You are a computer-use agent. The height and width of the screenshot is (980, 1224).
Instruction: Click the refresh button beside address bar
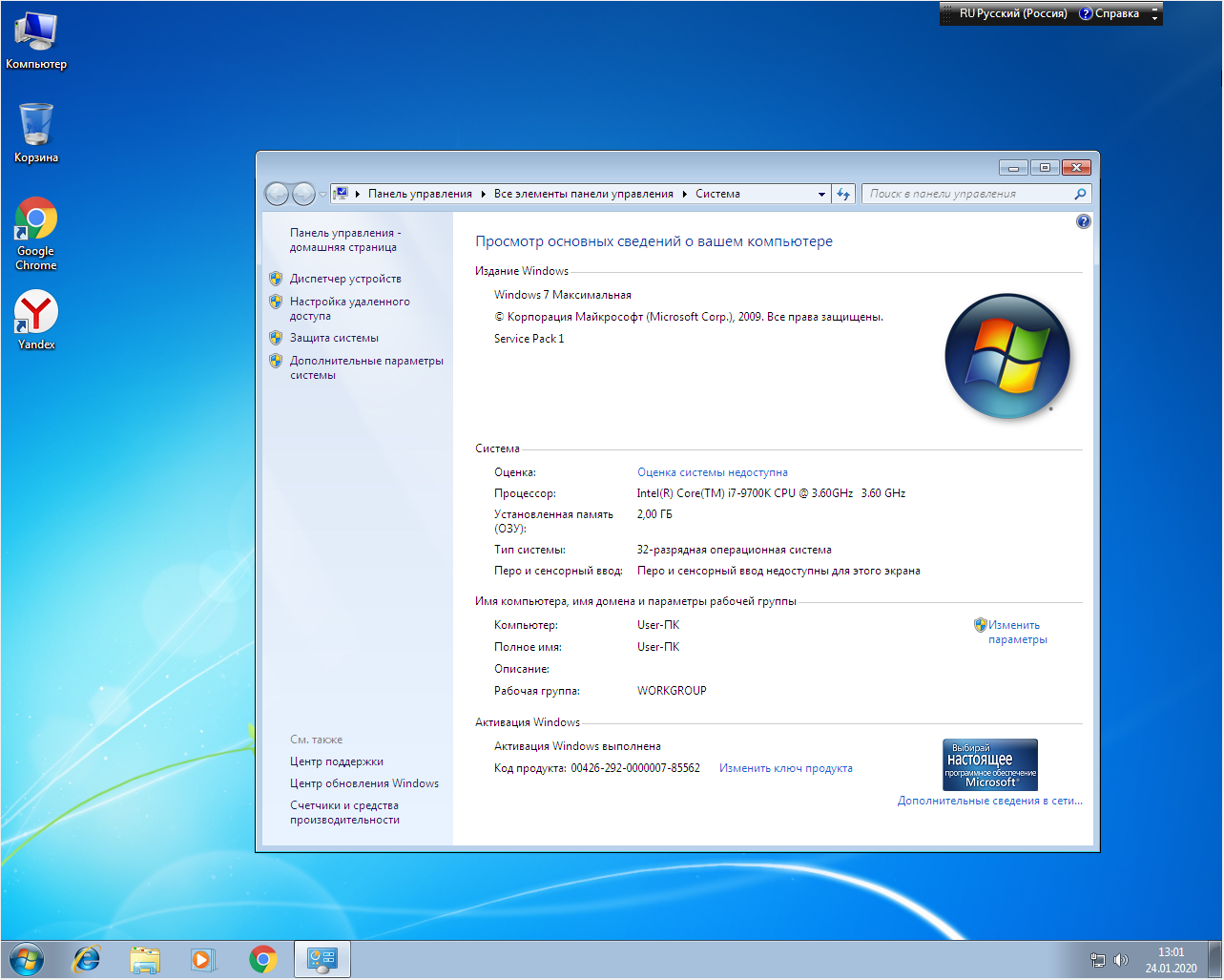point(843,194)
